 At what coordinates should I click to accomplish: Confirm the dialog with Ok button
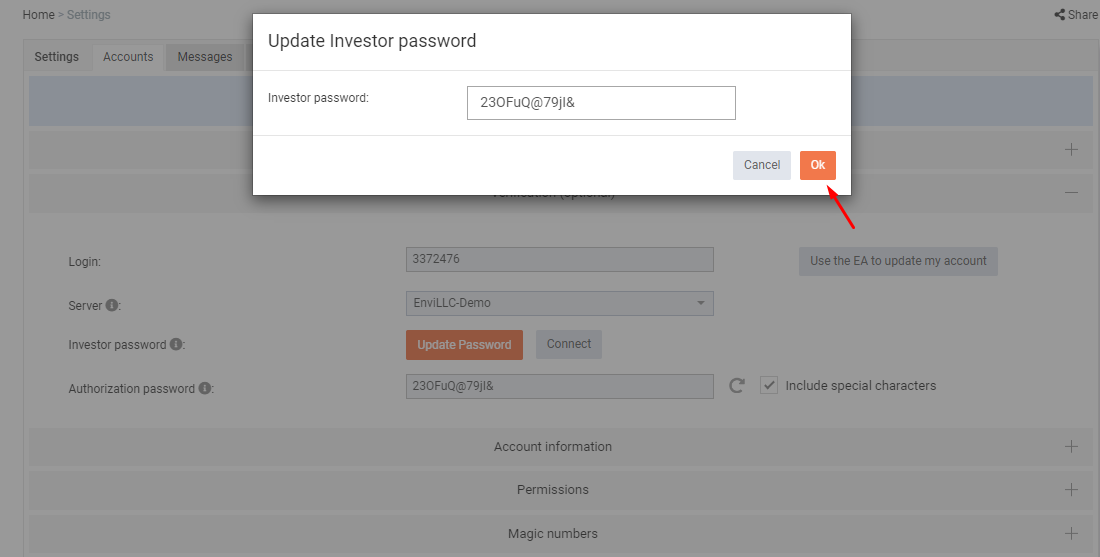817,165
